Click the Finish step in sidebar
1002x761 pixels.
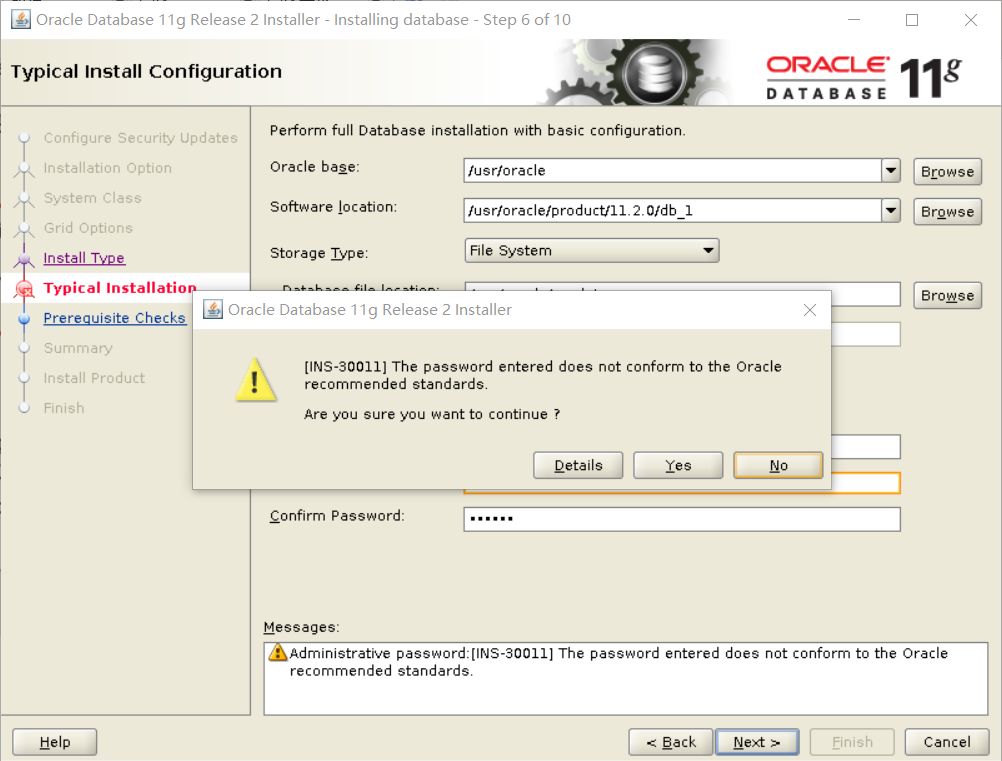(64, 408)
